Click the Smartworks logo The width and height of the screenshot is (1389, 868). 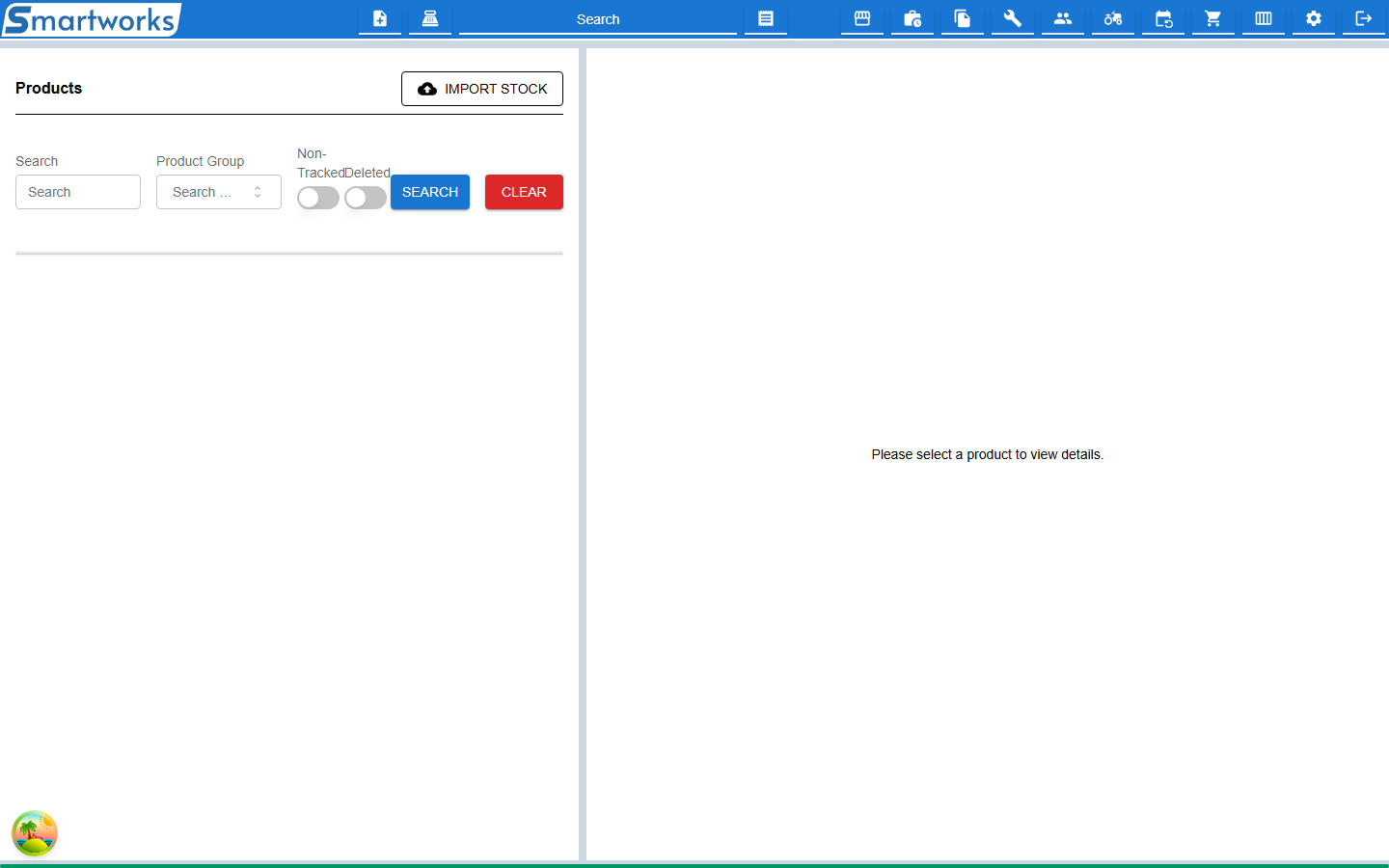click(x=91, y=19)
